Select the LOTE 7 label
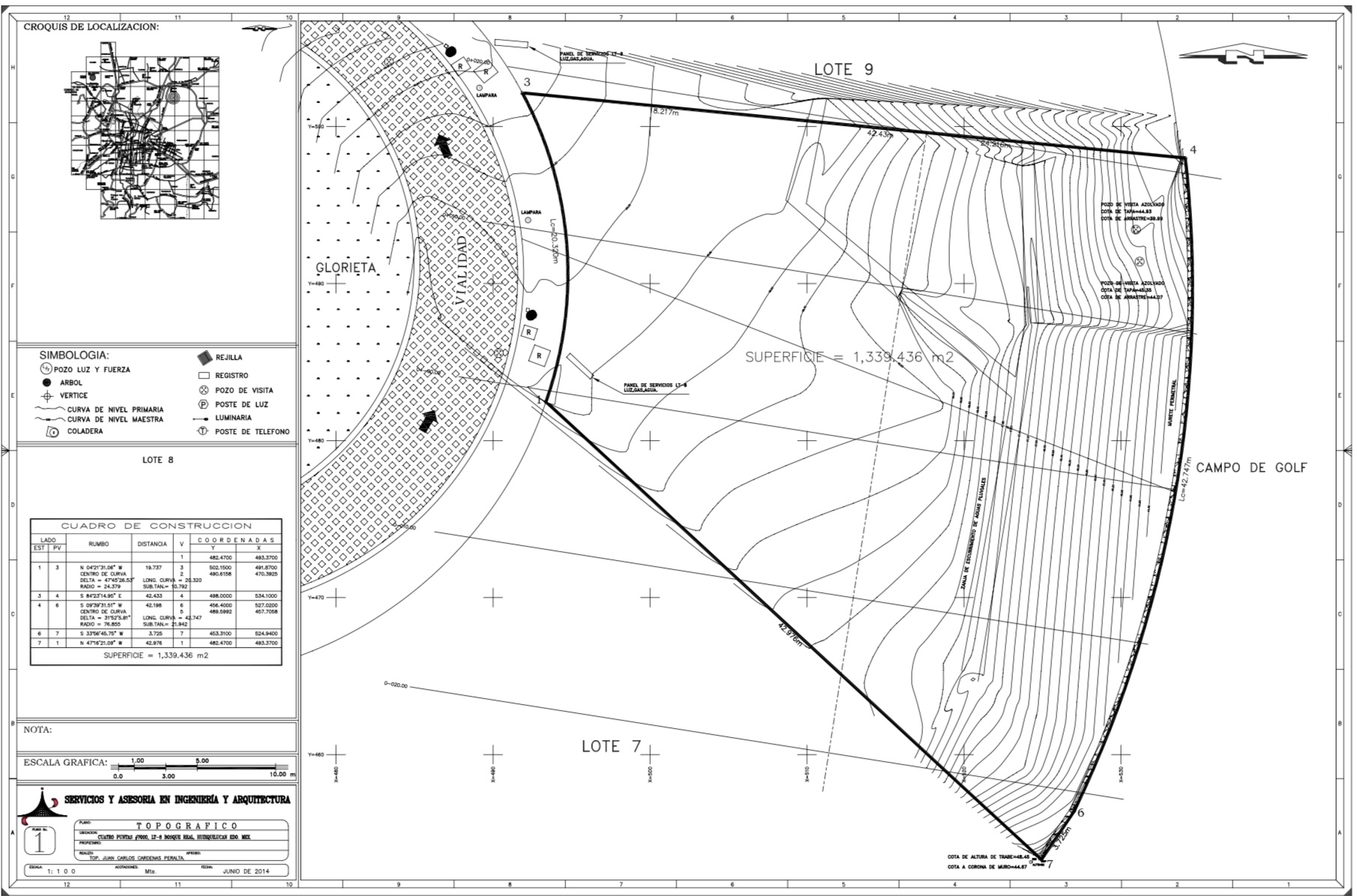The width and height of the screenshot is (1357, 896). click(612, 746)
